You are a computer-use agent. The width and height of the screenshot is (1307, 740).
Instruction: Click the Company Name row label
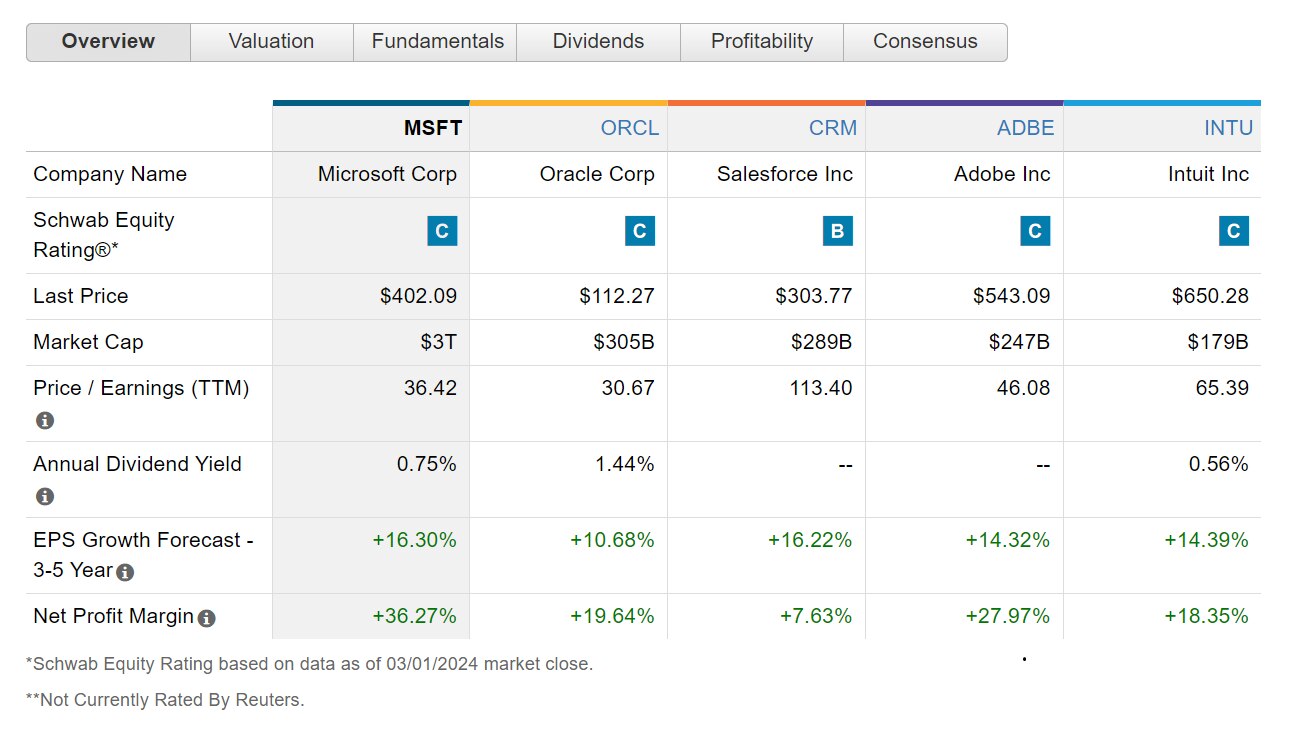(110, 174)
